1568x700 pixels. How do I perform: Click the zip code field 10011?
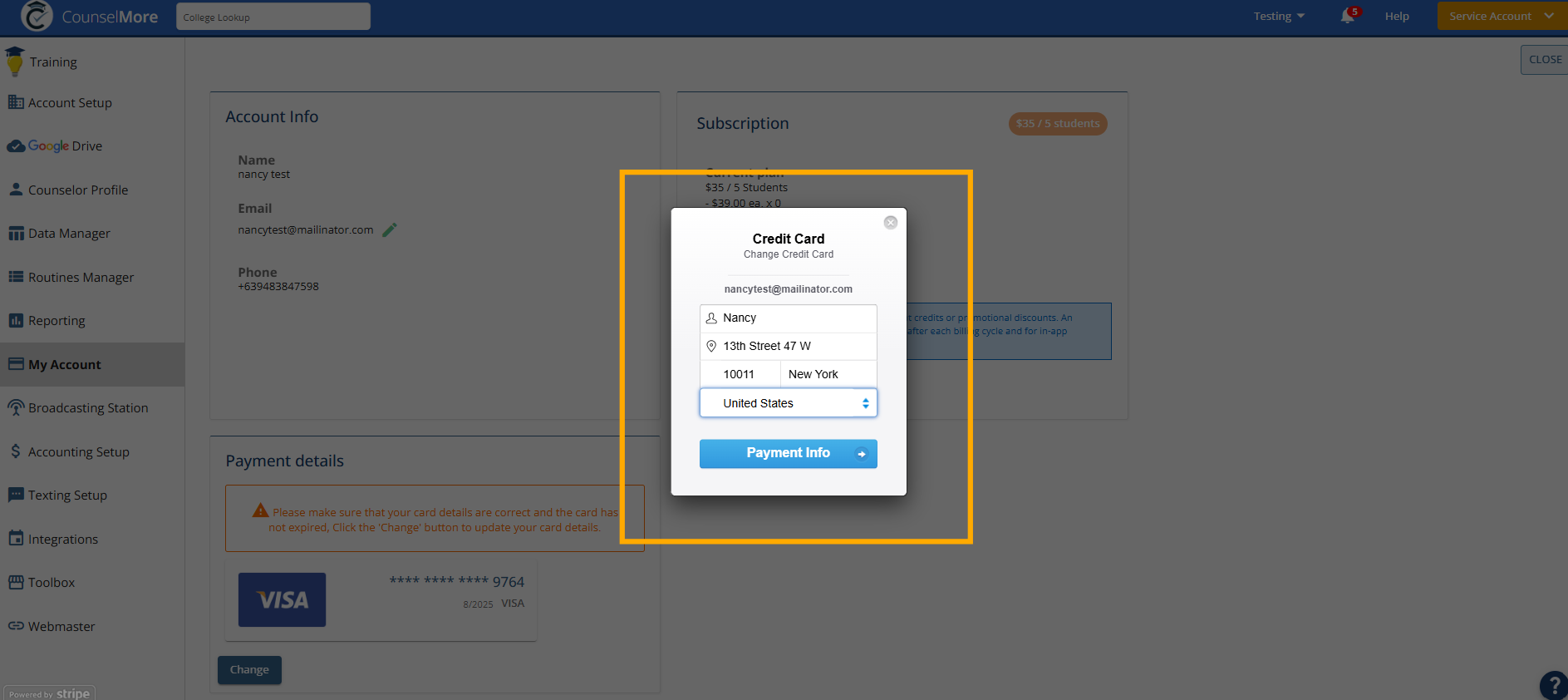click(x=740, y=374)
